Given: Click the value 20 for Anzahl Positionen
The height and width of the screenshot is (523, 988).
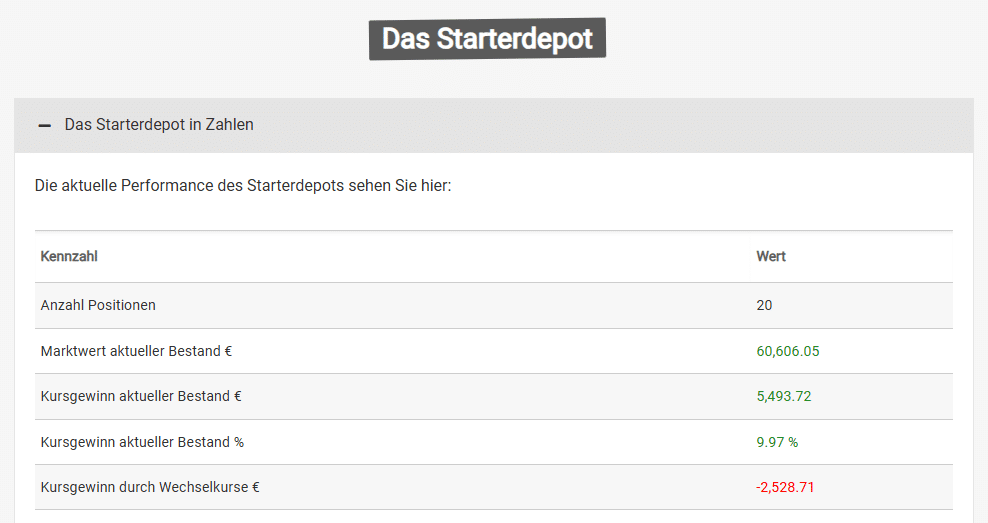Looking at the screenshot, I should tap(764, 305).
